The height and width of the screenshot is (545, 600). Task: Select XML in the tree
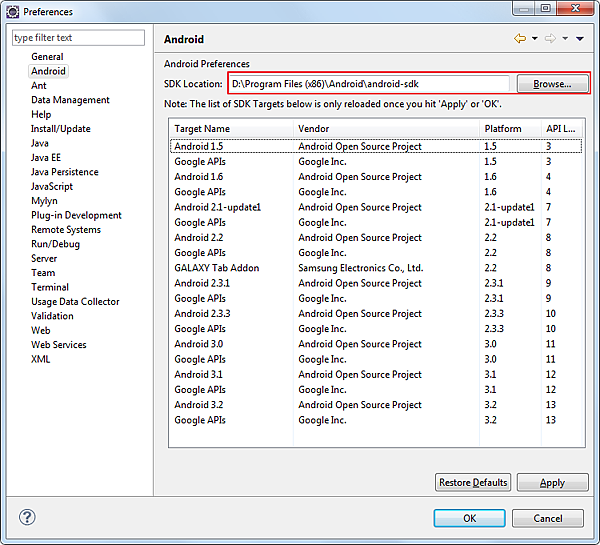40,359
